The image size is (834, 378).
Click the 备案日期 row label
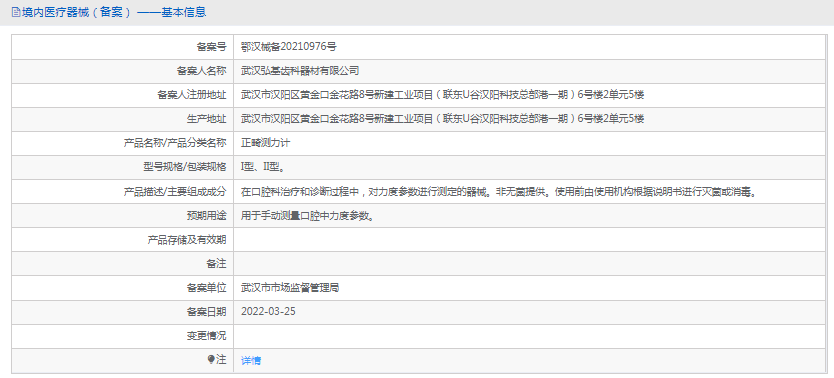[x=206, y=312]
